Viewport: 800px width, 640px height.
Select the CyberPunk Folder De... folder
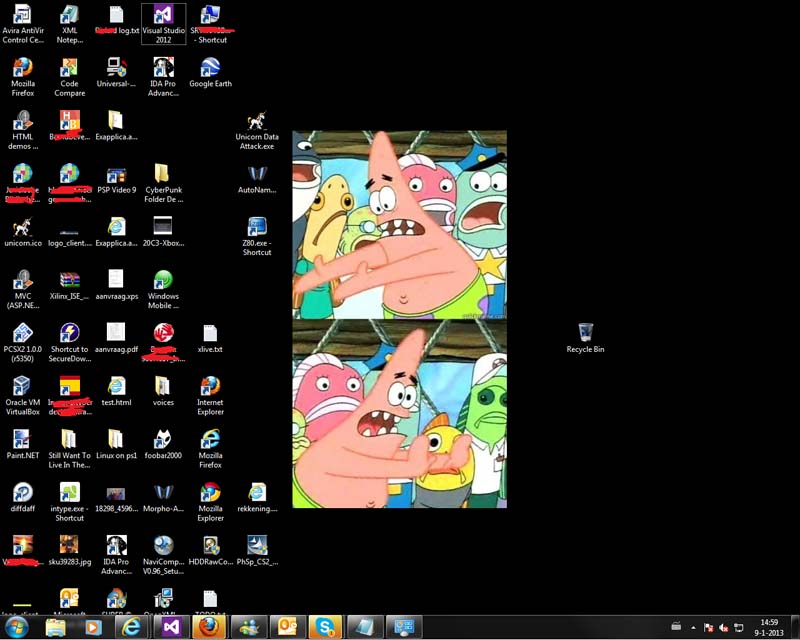pyautogui.click(x=164, y=183)
